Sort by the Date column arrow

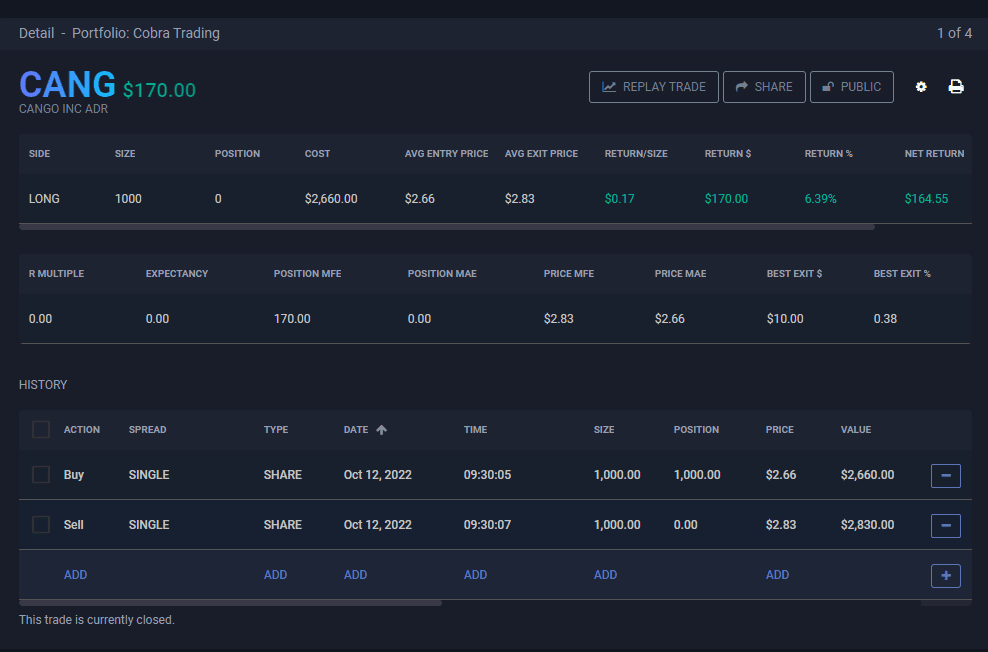[381, 430]
